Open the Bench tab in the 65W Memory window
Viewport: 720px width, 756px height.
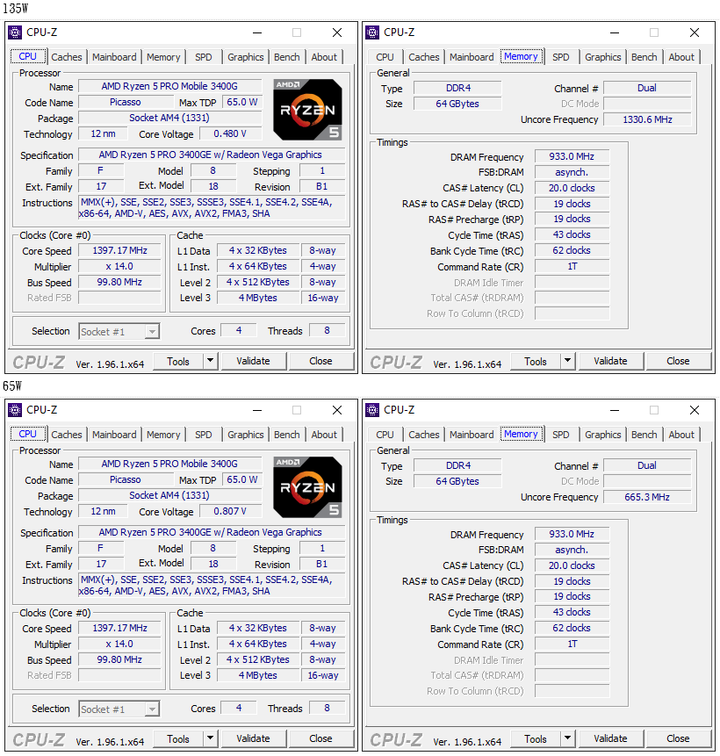point(644,434)
